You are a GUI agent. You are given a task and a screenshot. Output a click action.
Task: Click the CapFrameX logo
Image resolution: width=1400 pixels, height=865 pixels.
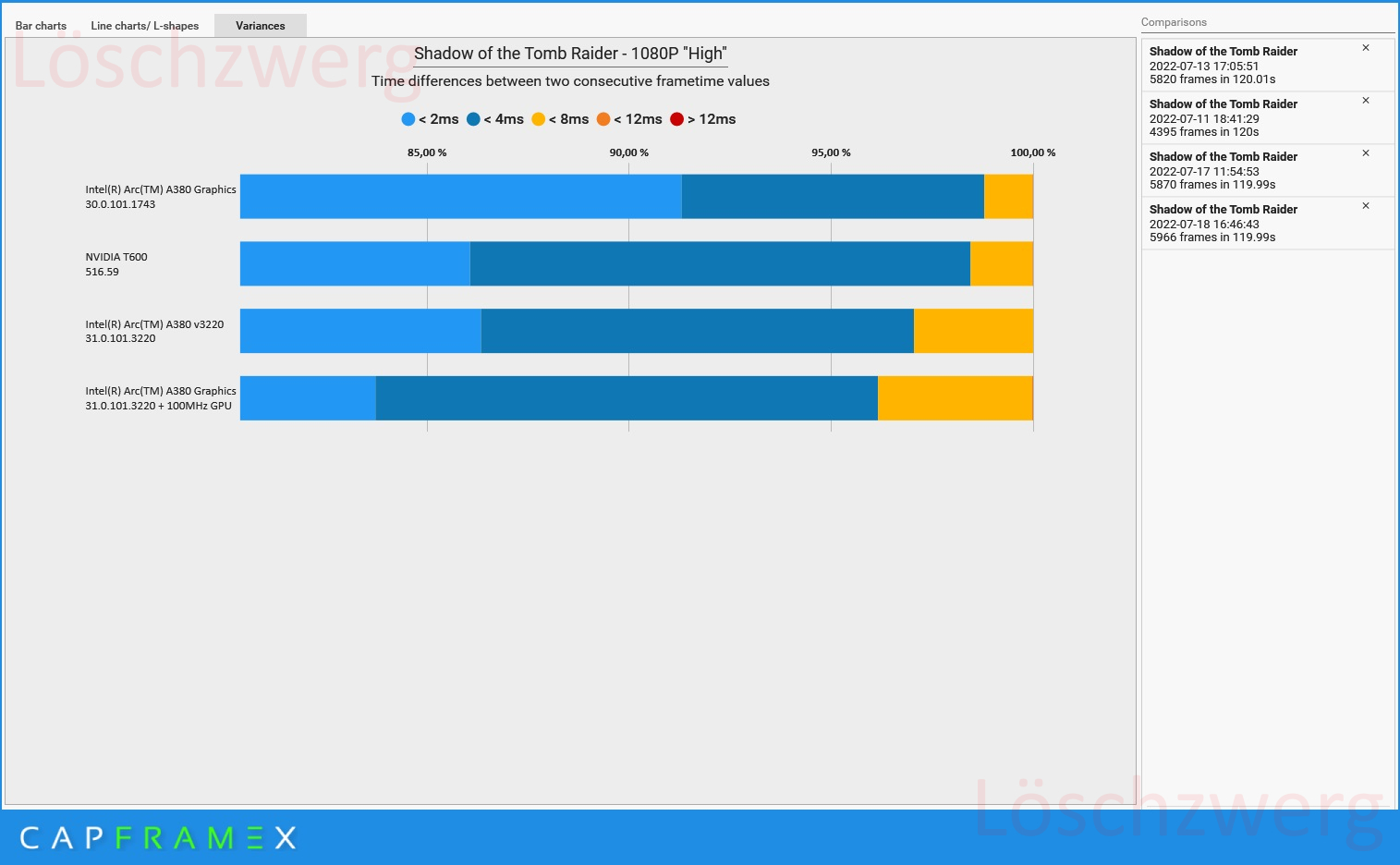158,838
